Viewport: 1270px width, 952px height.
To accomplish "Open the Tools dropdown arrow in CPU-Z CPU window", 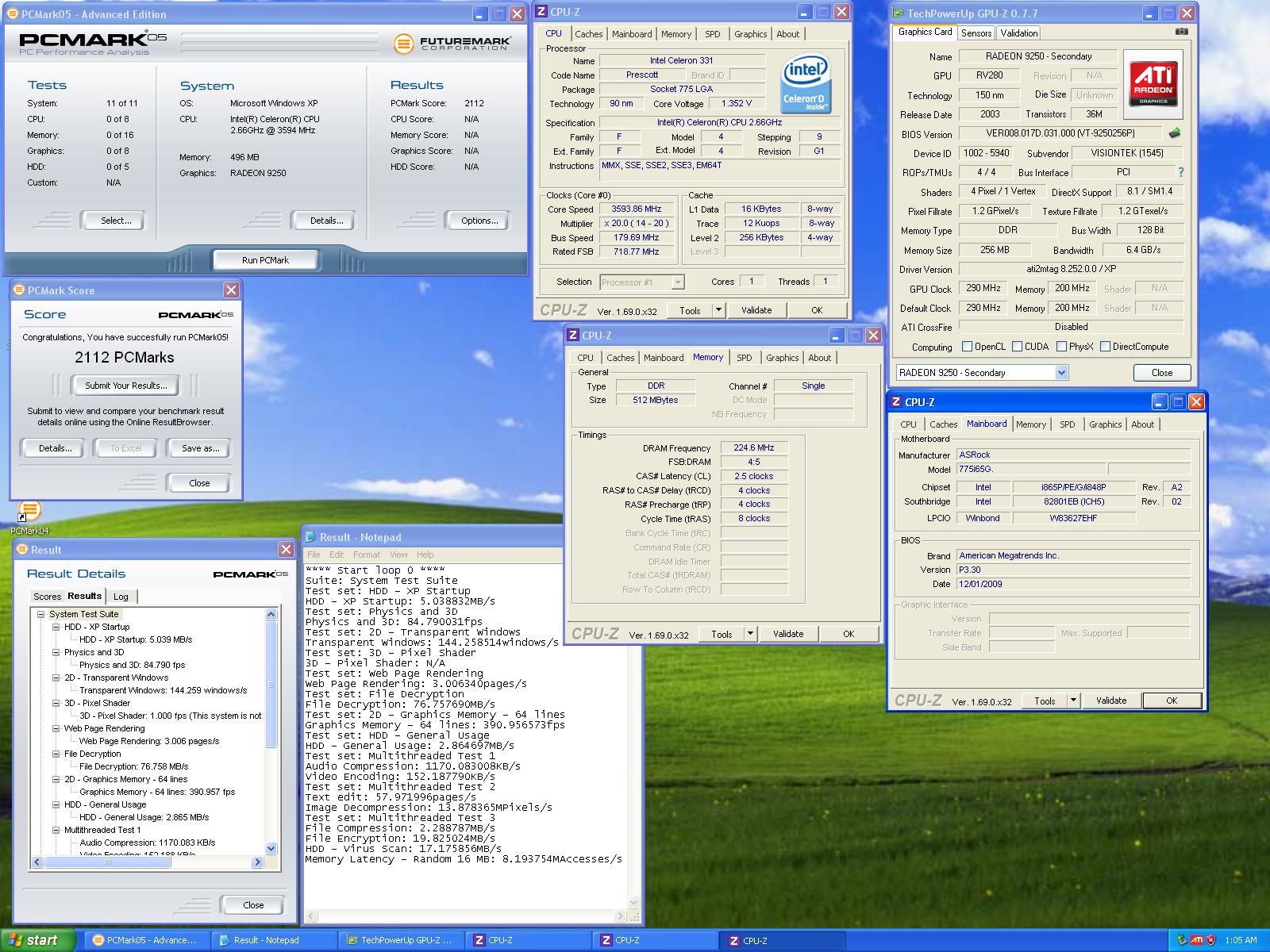I will 719,310.
